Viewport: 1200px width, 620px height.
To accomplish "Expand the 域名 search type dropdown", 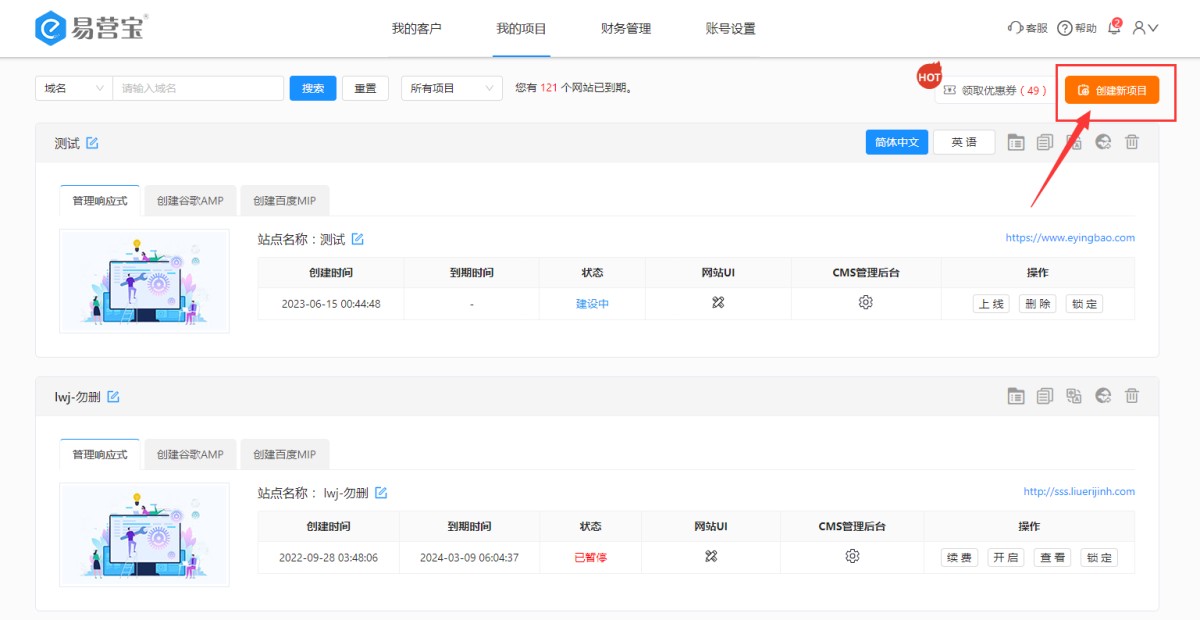I will 72,88.
